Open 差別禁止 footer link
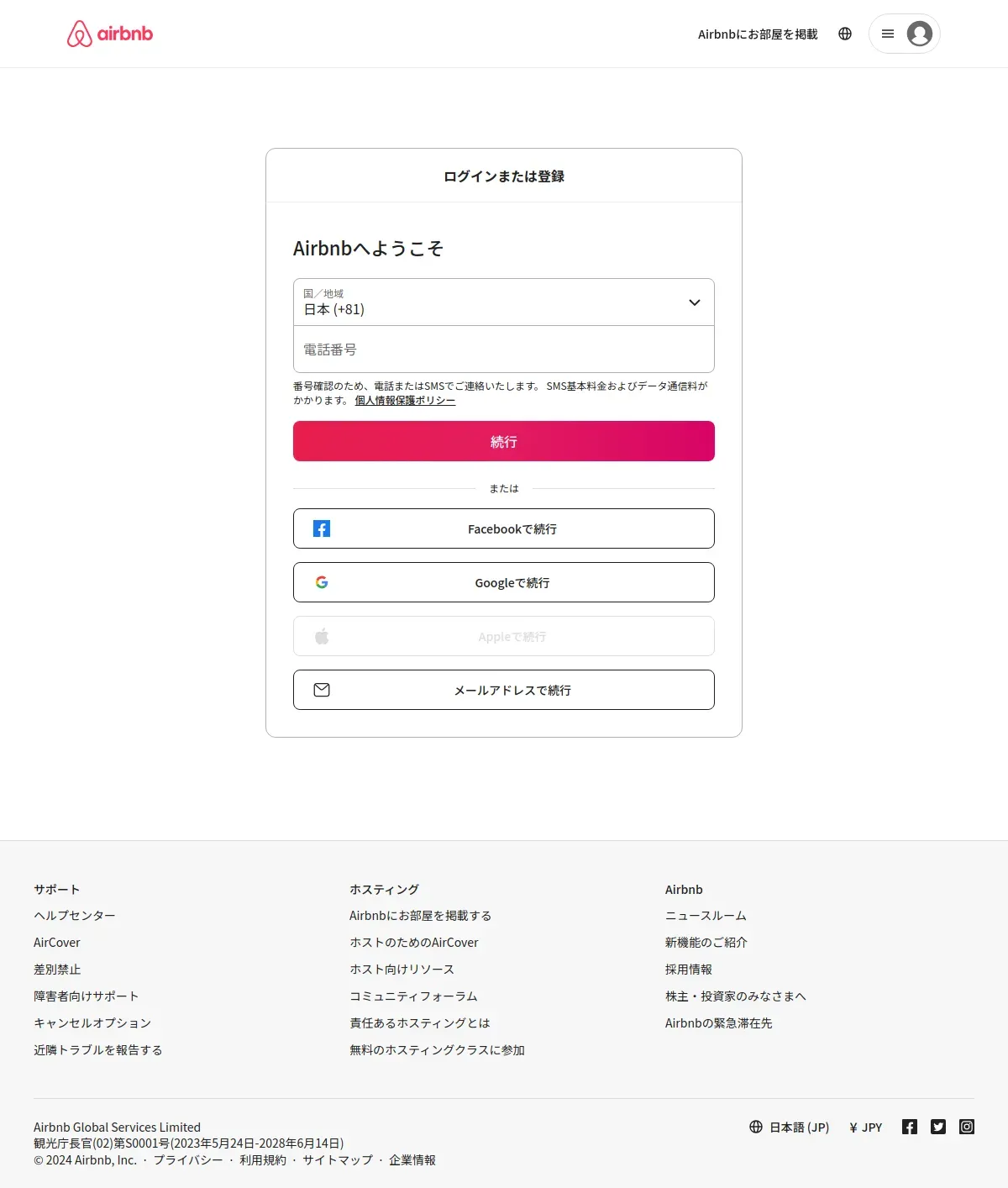The height and width of the screenshot is (1188, 1008). [57, 970]
